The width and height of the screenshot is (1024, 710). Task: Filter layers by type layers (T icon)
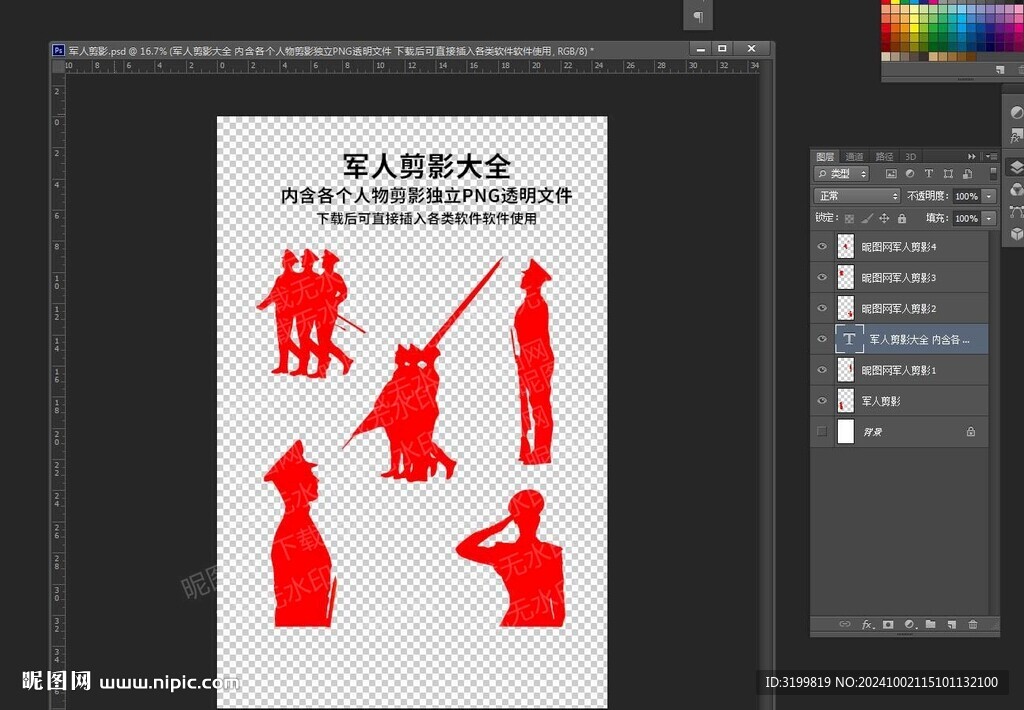928,174
